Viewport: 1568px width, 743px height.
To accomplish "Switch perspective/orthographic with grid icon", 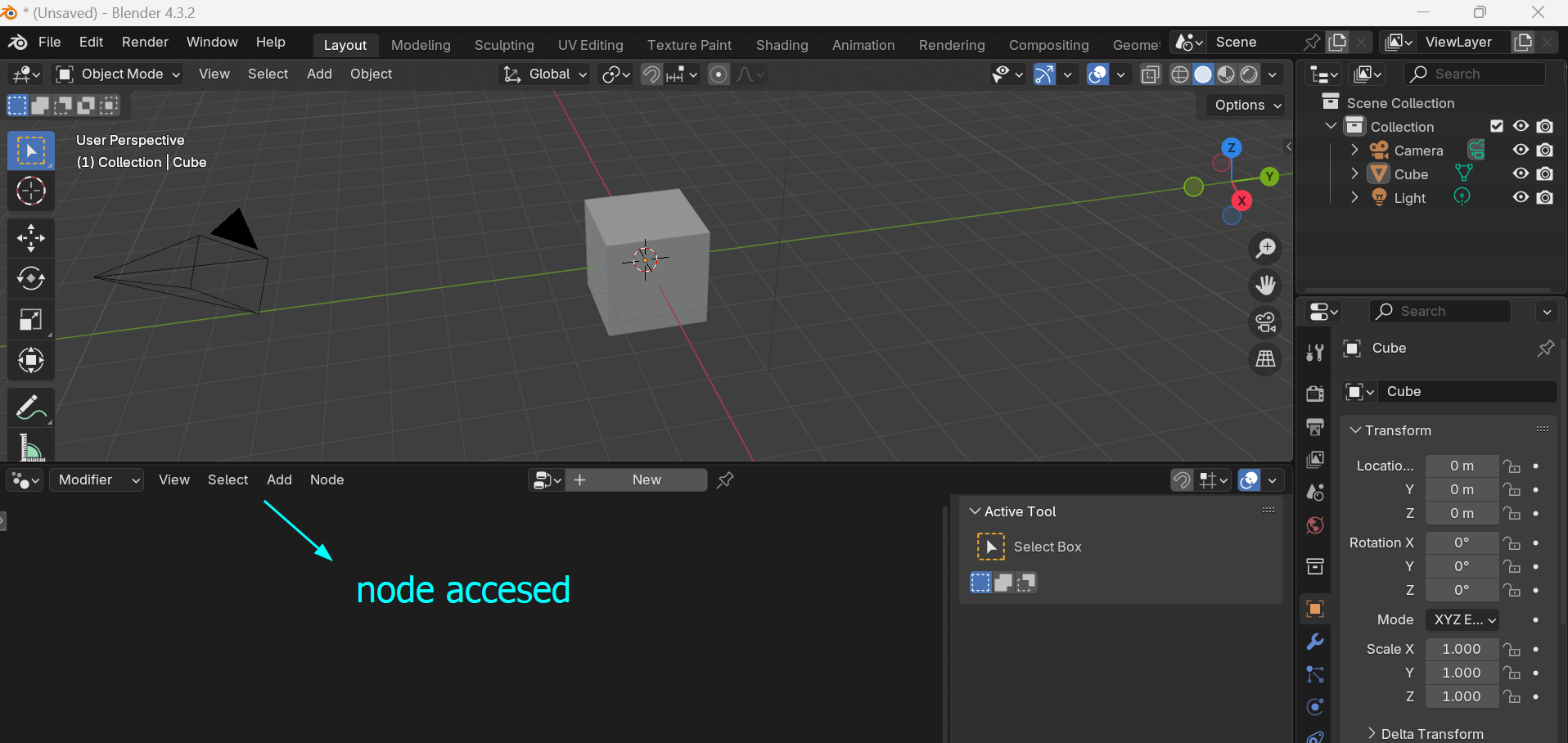I will click(1266, 358).
